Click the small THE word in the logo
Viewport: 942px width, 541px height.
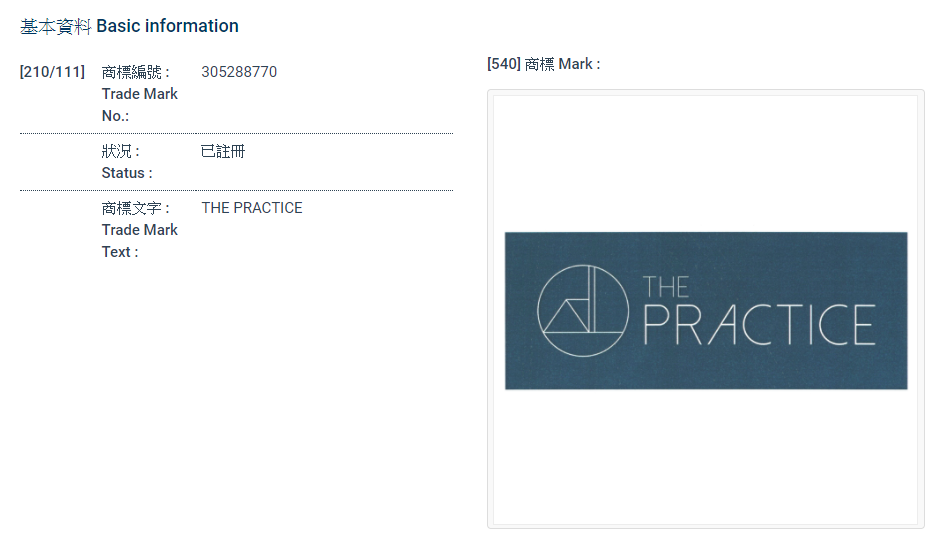[x=666, y=287]
